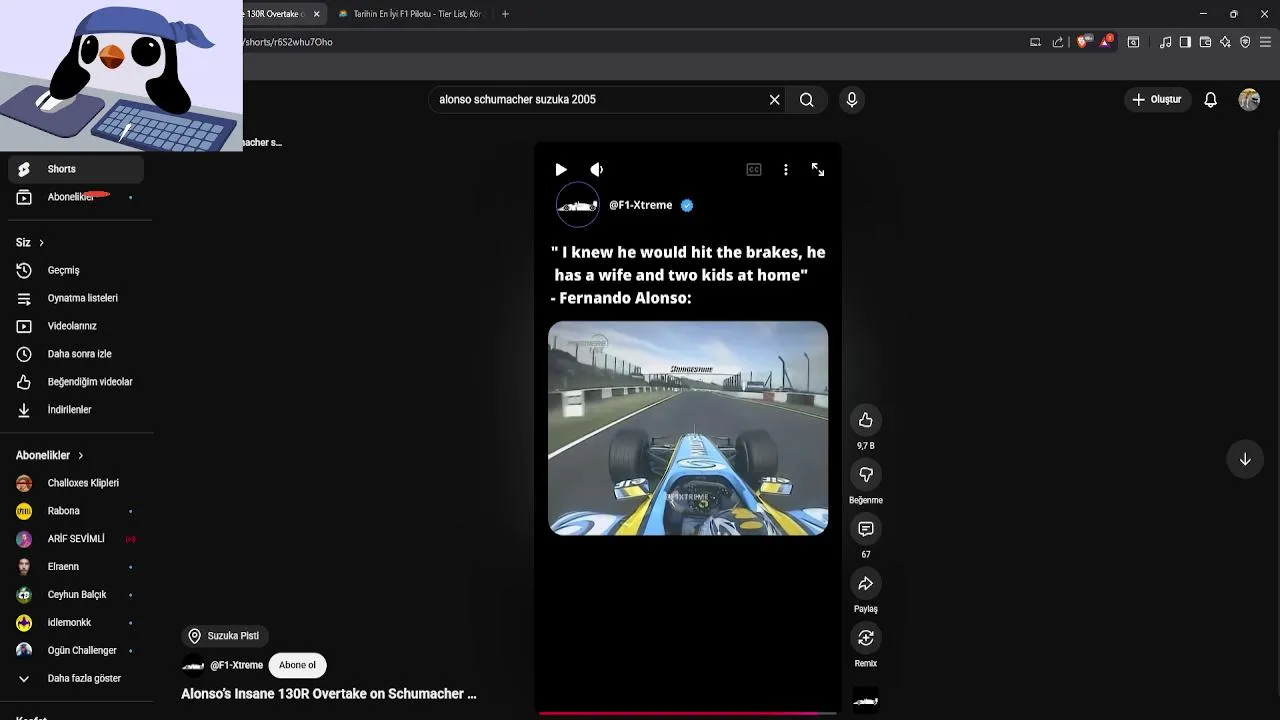The image size is (1280, 720).
Task: Open Ceyhun Balçık channel
Action: (x=76, y=595)
